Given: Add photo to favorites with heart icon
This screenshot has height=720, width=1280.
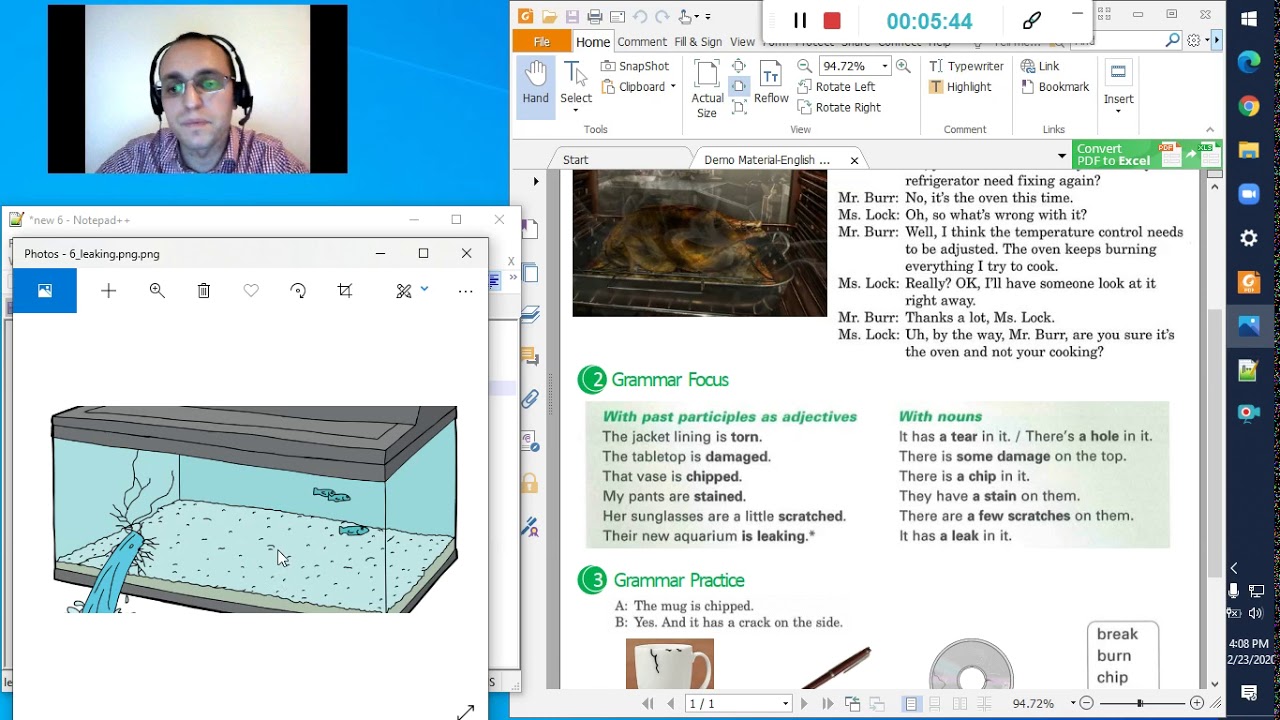Looking at the screenshot, I should [x=251, y=290].
